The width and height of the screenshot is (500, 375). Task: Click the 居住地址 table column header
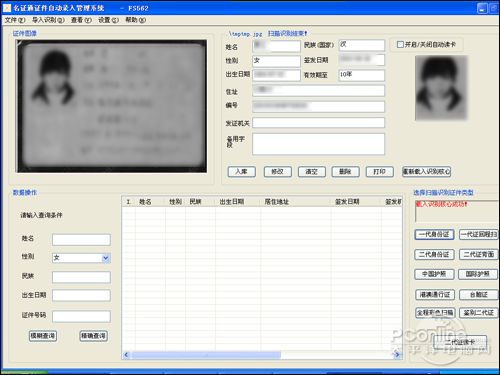(296, 202)
